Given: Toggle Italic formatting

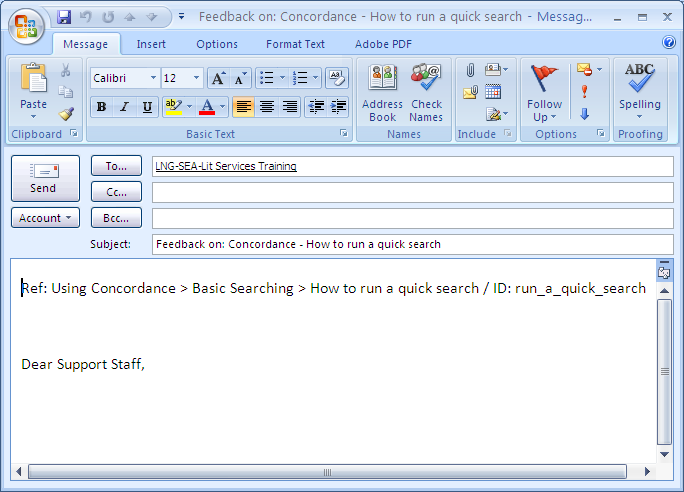Looking at the screenshot, I should (x=124, y=106).
